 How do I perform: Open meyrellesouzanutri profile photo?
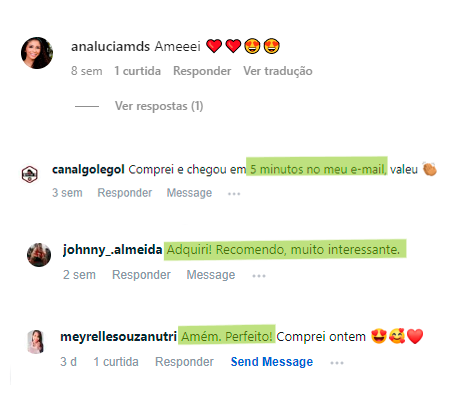(x=36, y=342)
